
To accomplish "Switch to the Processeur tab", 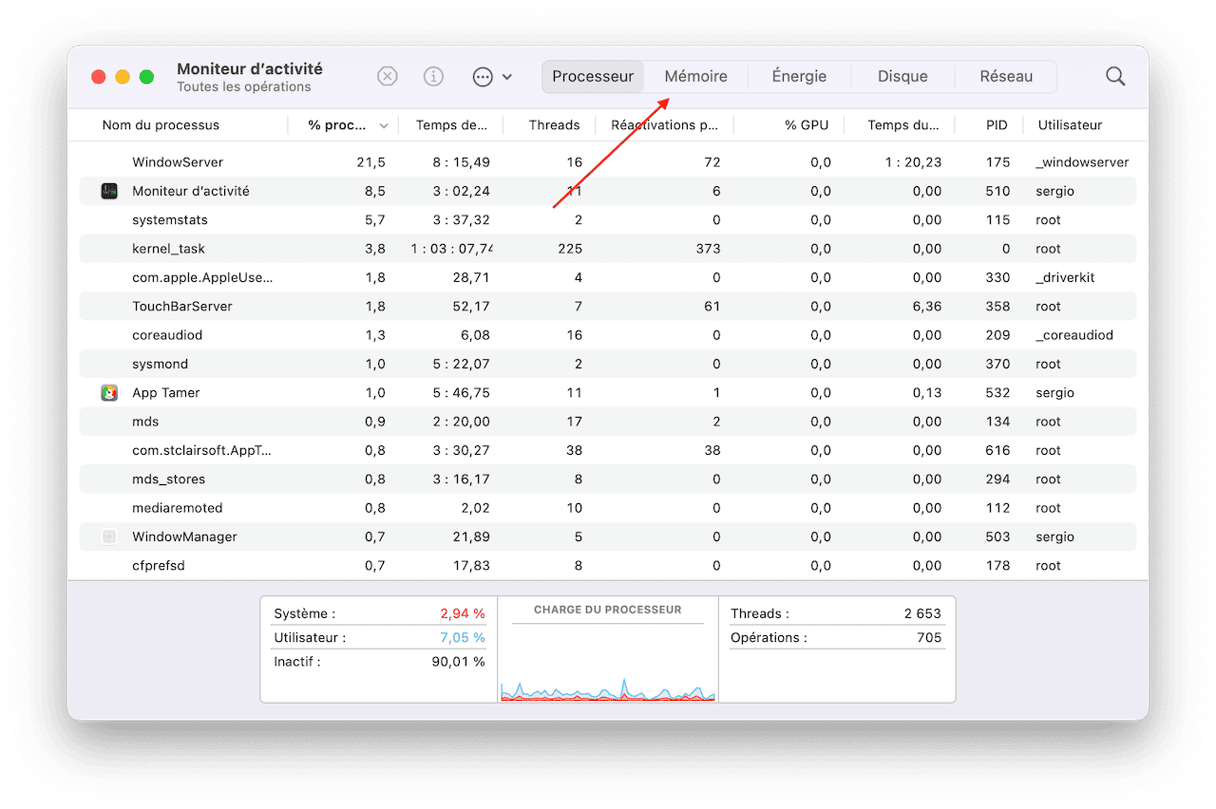I will (x=593, y=76).
